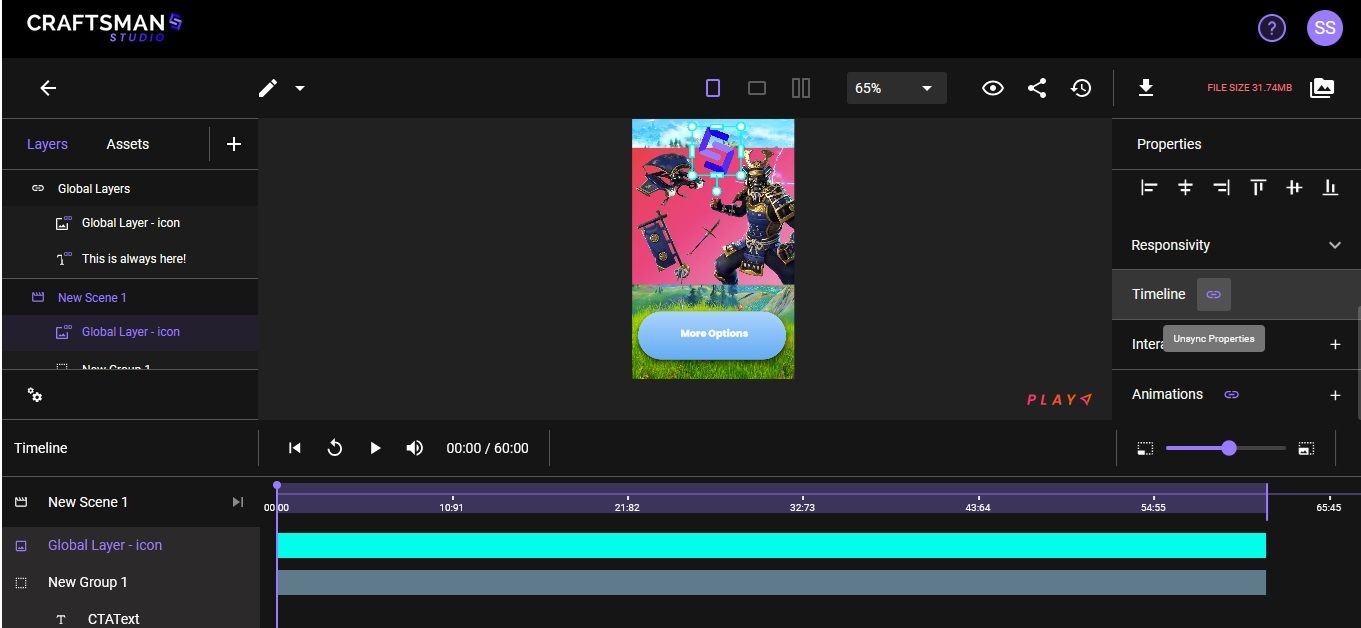Click the 21:82 mark on timeline ruler

coord(627,507)
